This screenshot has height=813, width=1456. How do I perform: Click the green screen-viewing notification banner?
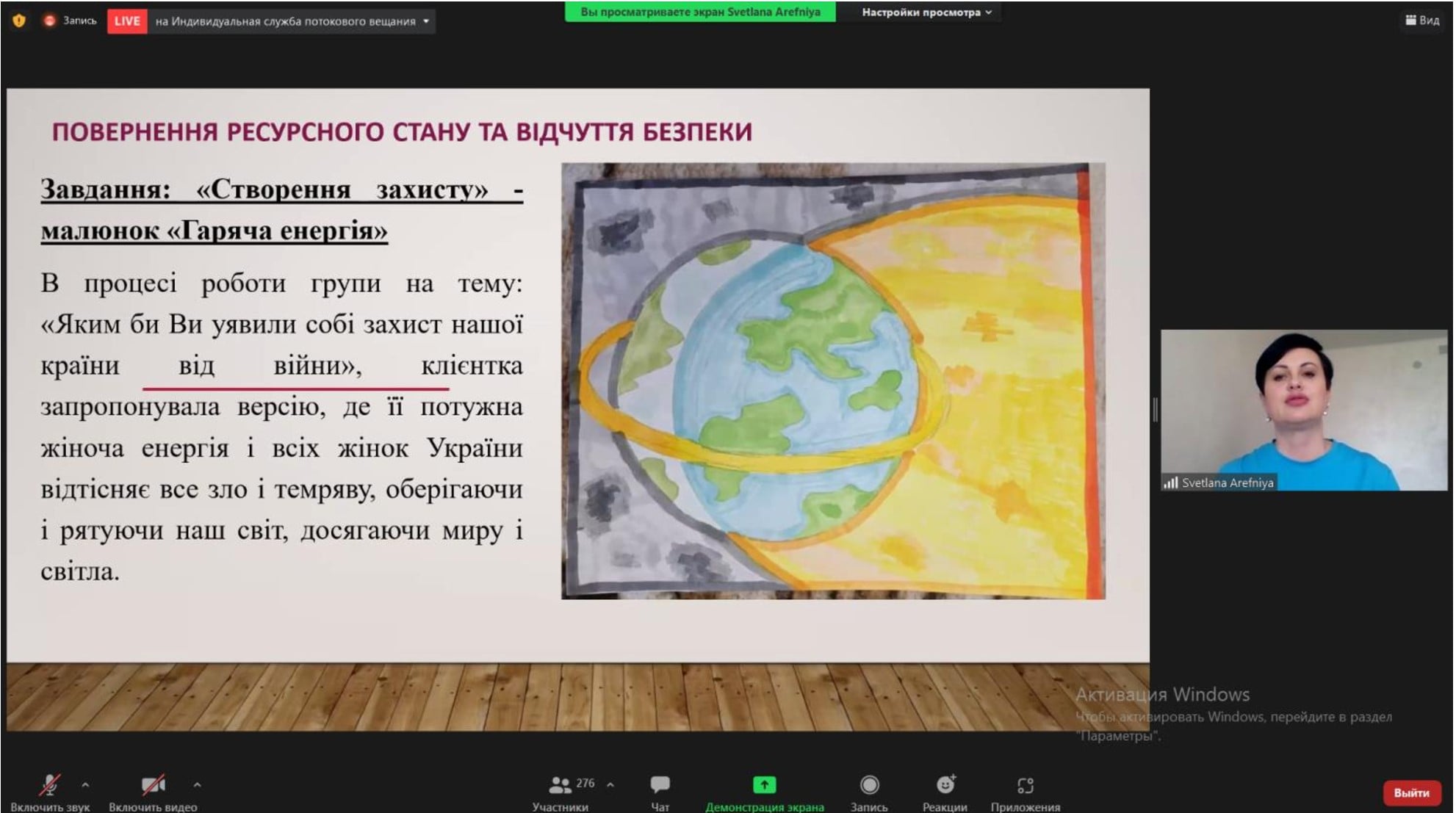tap(699, 12)
